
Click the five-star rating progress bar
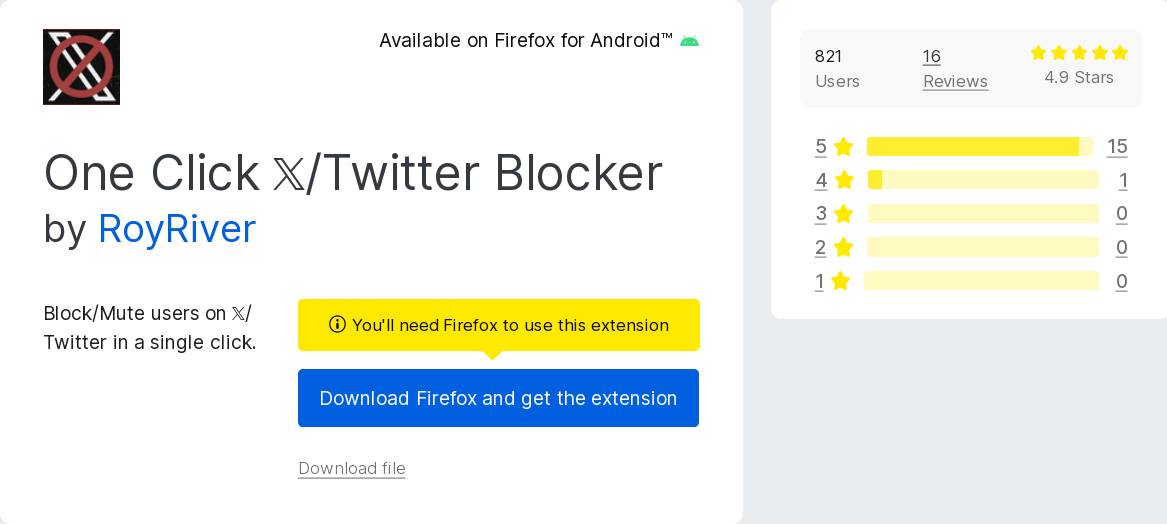click(980, 147)
